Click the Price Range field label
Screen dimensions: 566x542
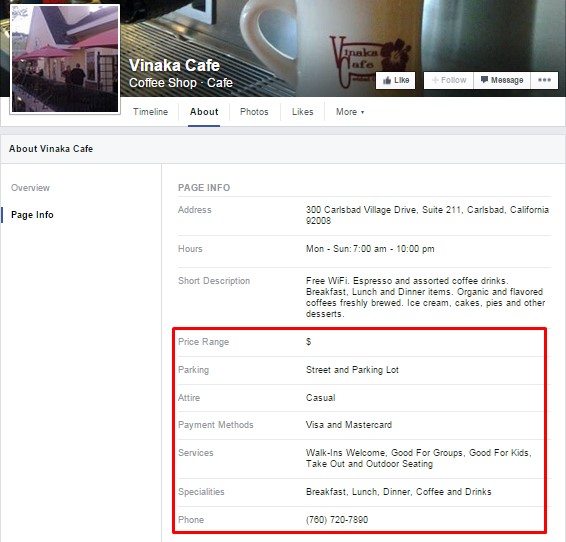pyautogui.click(x=204, y=342)
